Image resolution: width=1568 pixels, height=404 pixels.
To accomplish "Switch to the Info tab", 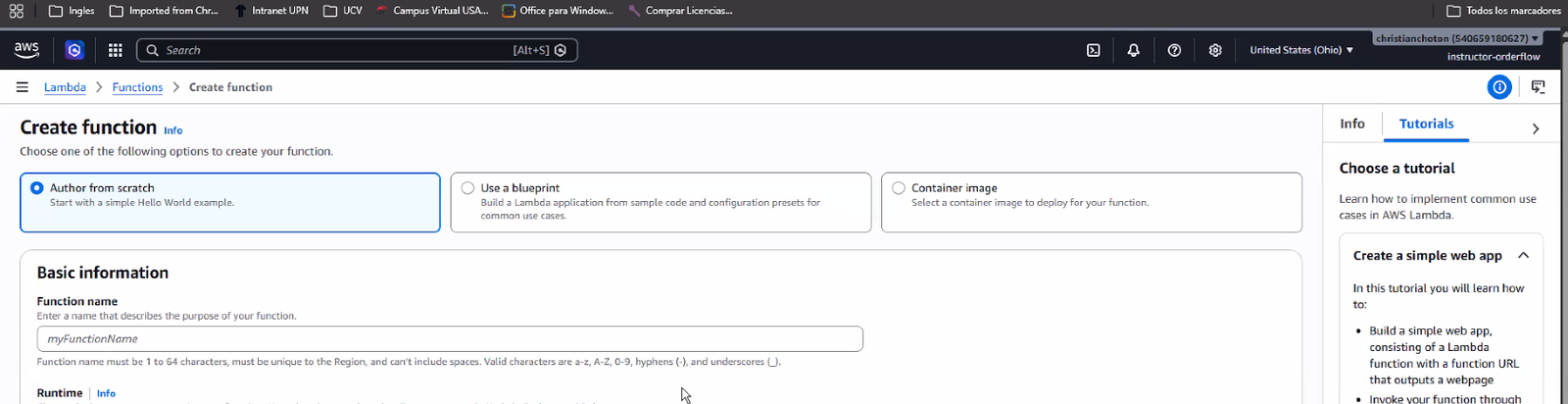I will coord(1352,124).
